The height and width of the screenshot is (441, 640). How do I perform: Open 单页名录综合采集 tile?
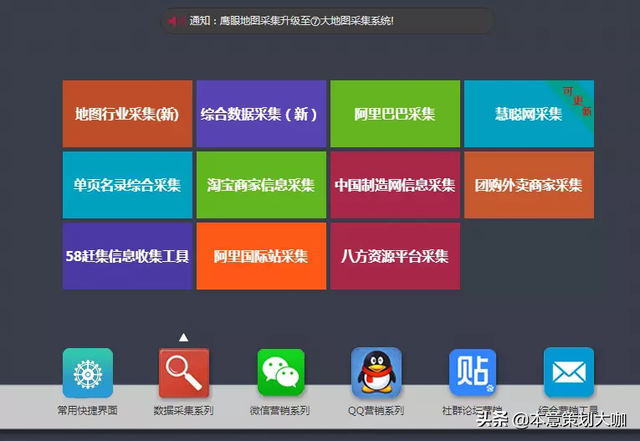(x=127, y=185)
